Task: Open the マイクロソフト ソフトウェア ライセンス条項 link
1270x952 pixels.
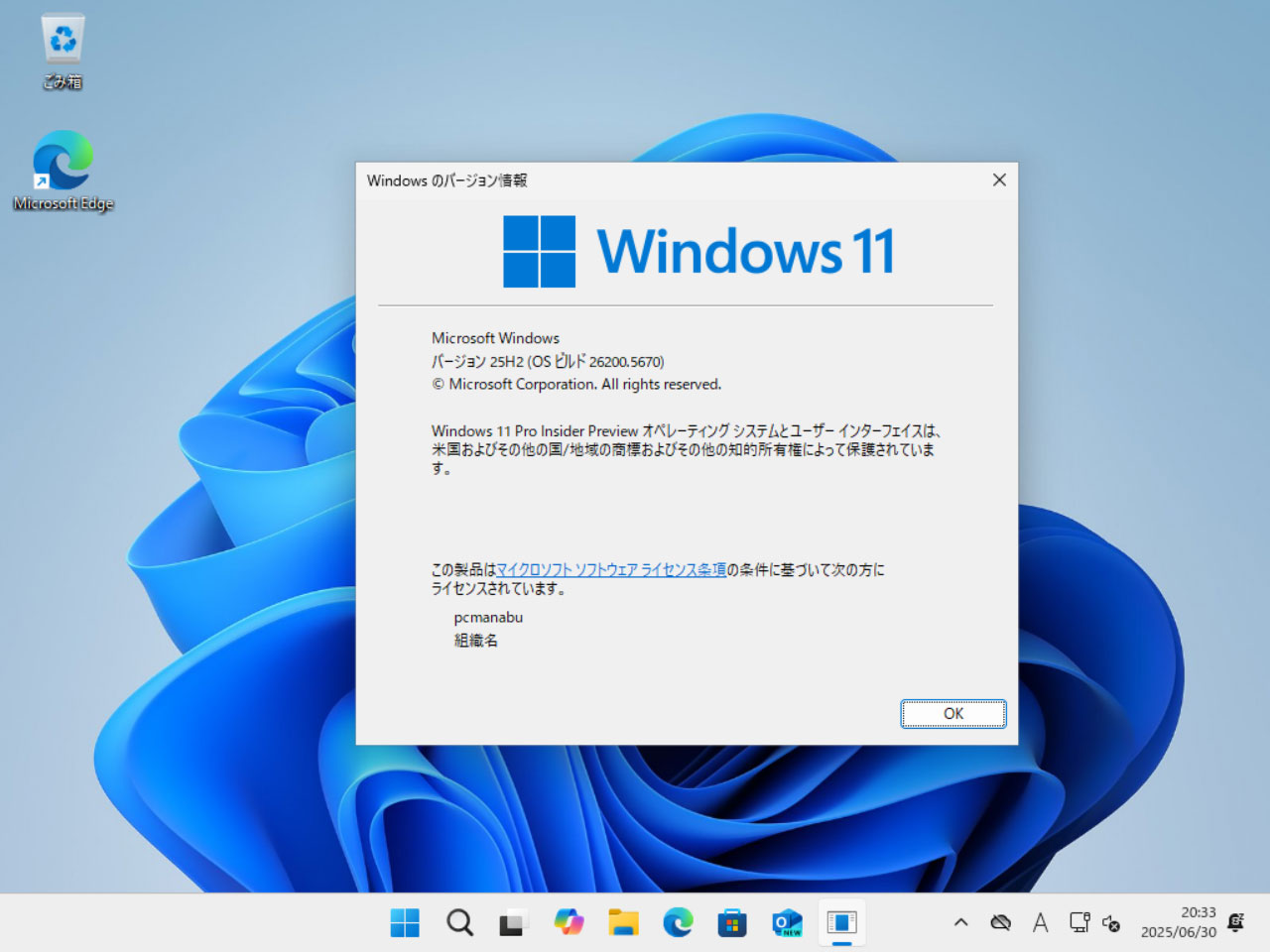Action: click(610, 570)
